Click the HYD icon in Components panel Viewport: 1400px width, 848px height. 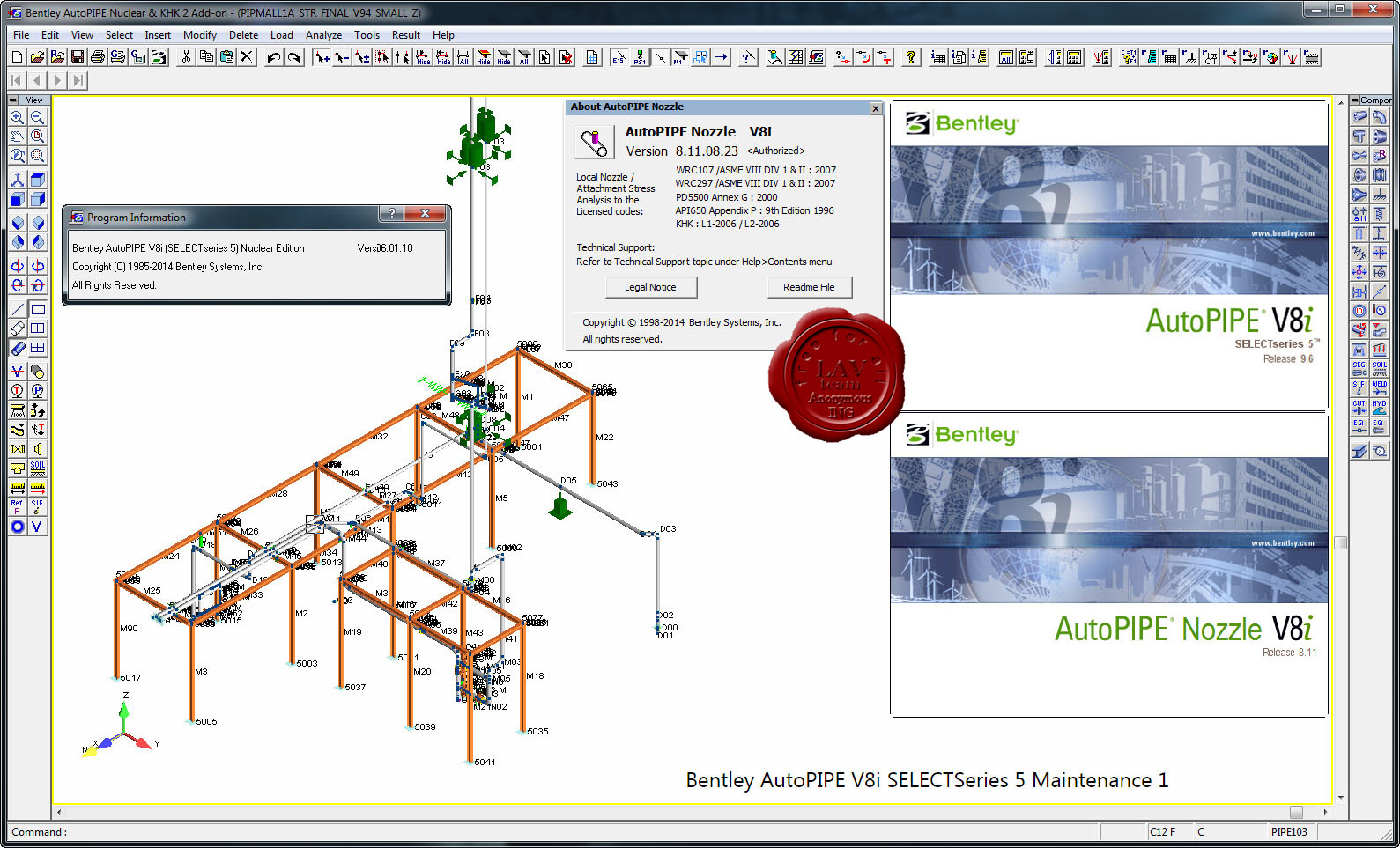click(x=1379, y=407)
